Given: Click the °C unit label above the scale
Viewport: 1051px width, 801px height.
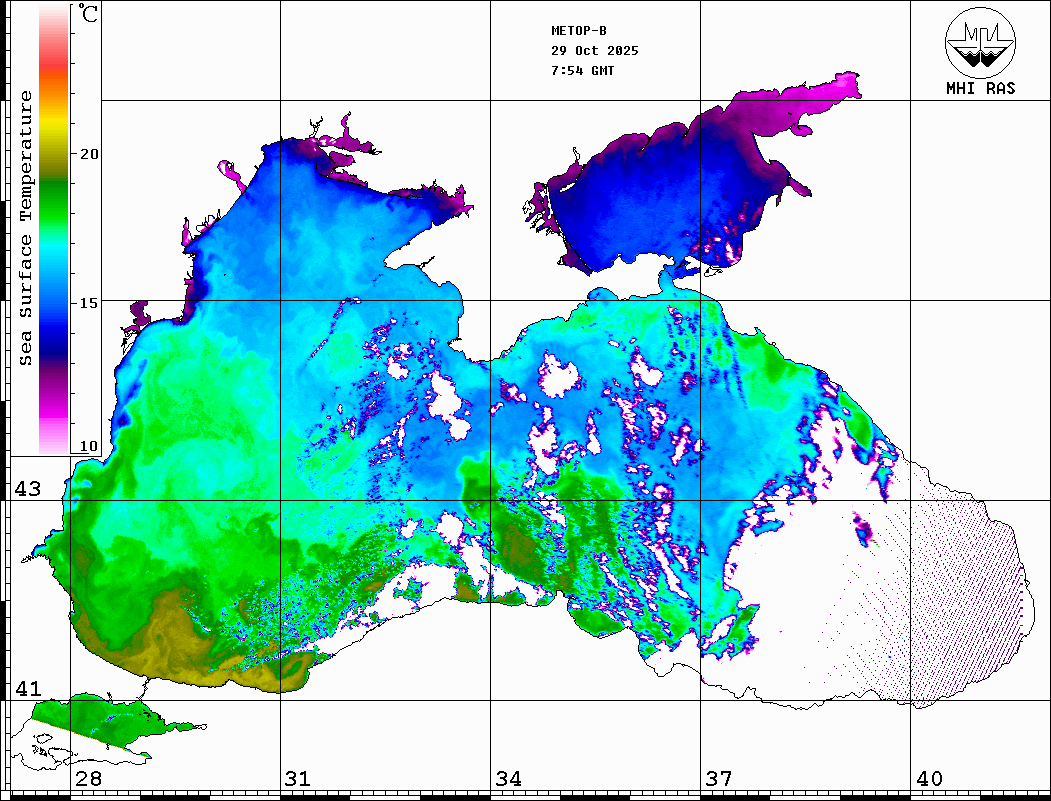Looking at the screenshot, I should pyautogui.click(x=89, y=14).
